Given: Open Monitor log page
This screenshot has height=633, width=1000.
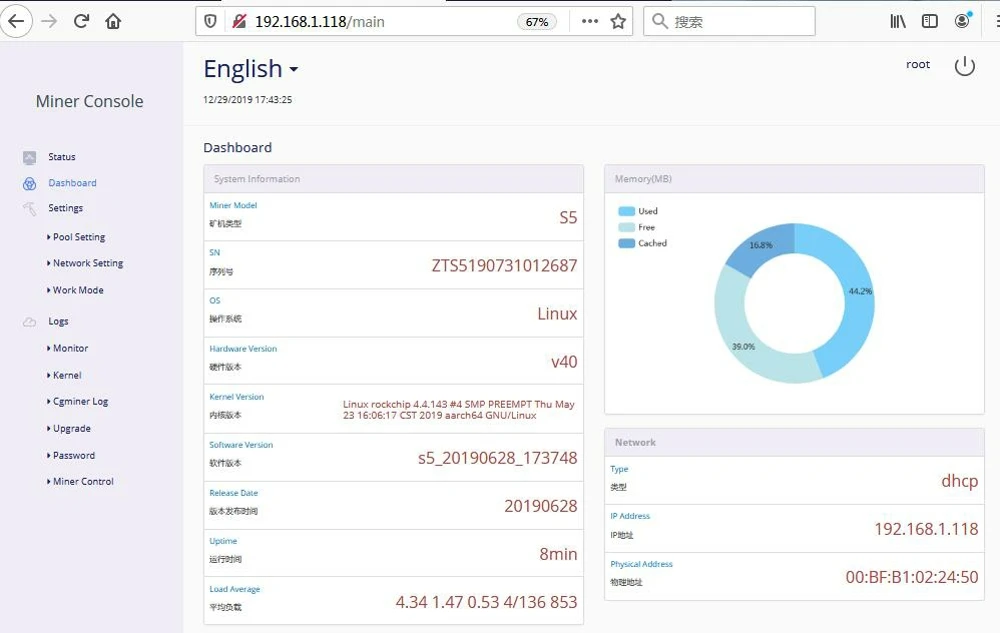Looking at the screenshot, I should 67,349.
